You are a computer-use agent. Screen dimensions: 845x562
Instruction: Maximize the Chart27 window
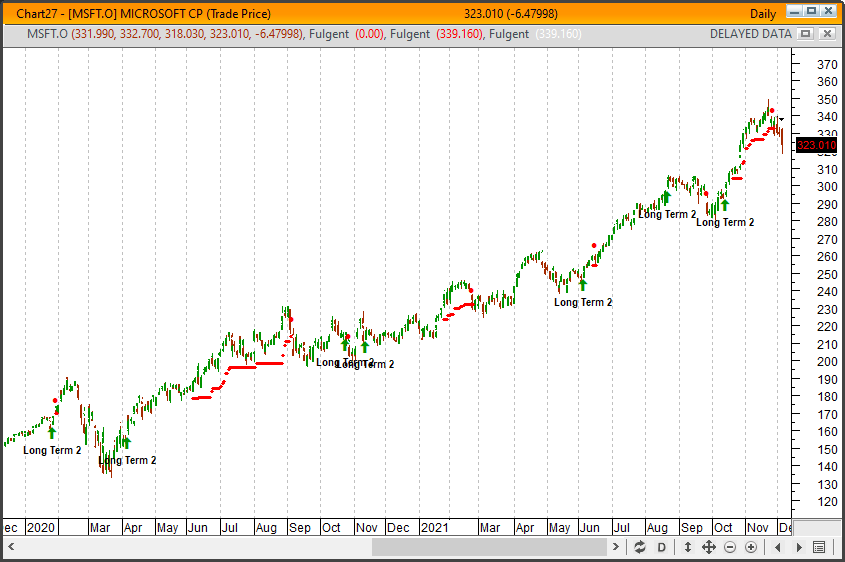point(811,11)
